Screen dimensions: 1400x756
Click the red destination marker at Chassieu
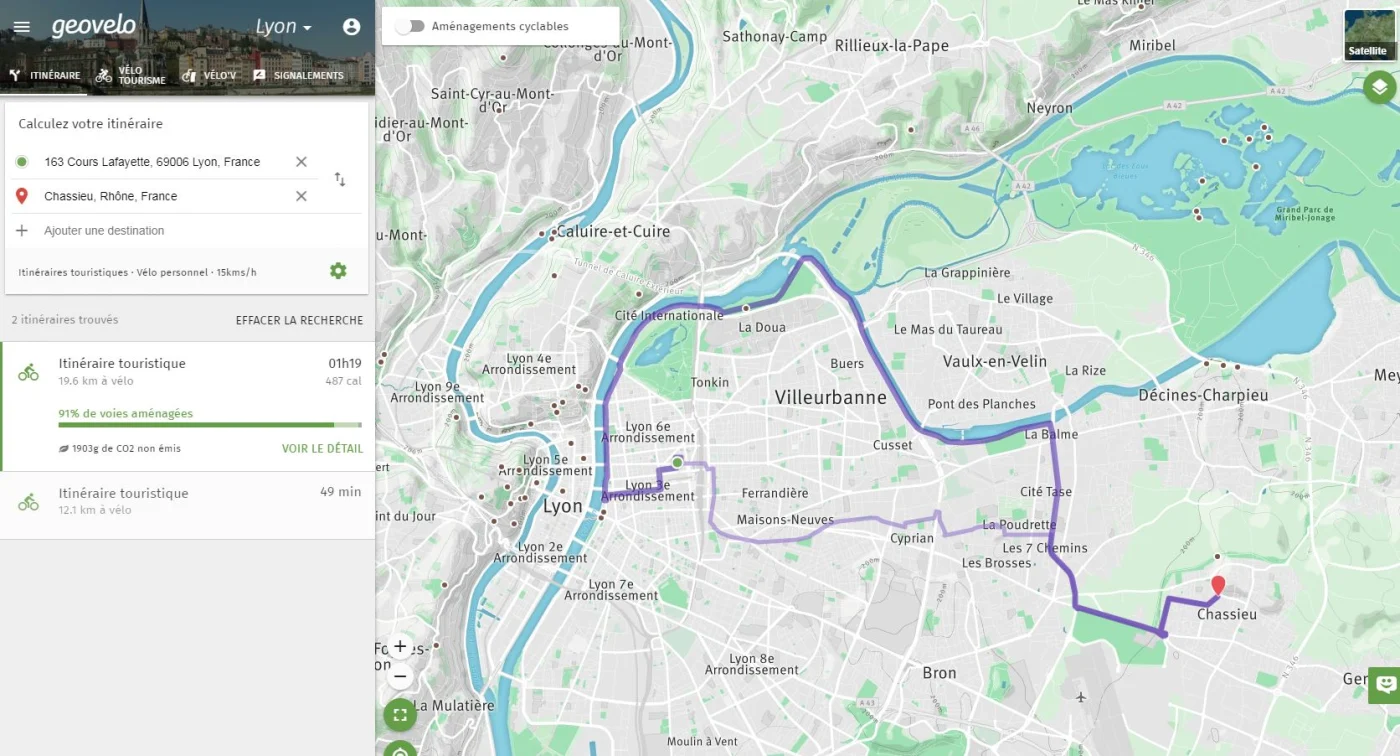coord(1218,586)
